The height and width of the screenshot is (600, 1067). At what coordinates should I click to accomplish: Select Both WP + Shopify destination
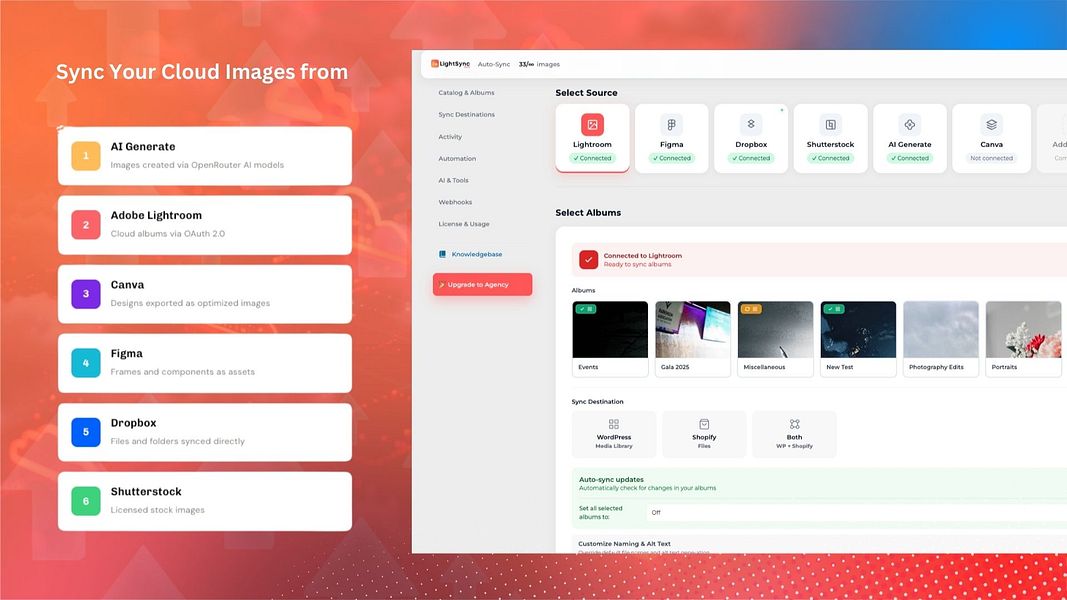[794, 434]
